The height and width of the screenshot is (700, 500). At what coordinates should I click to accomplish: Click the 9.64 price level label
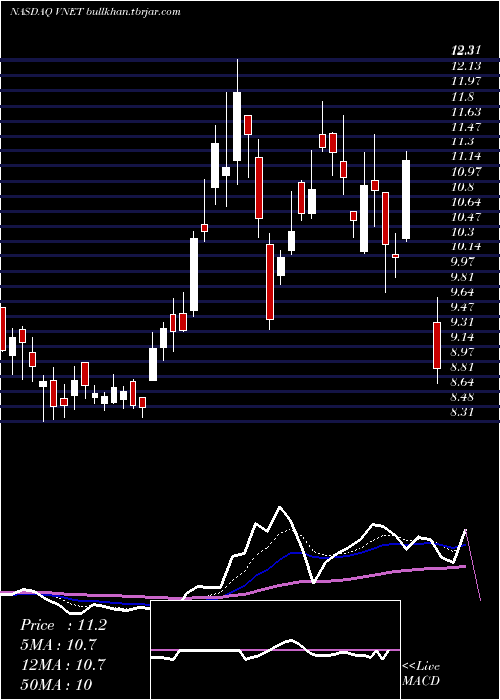pos(462,292)
